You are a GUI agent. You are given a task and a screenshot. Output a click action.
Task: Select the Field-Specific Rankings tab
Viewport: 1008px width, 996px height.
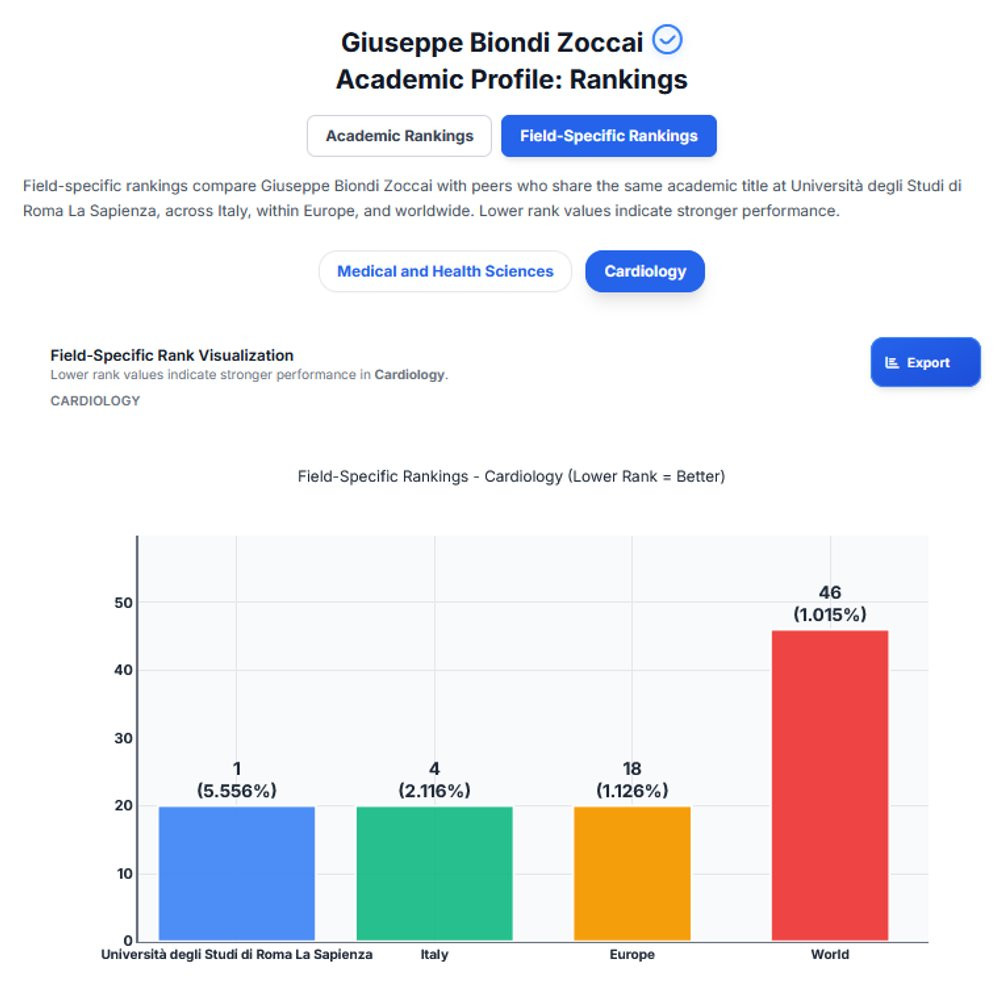point(609,136)
